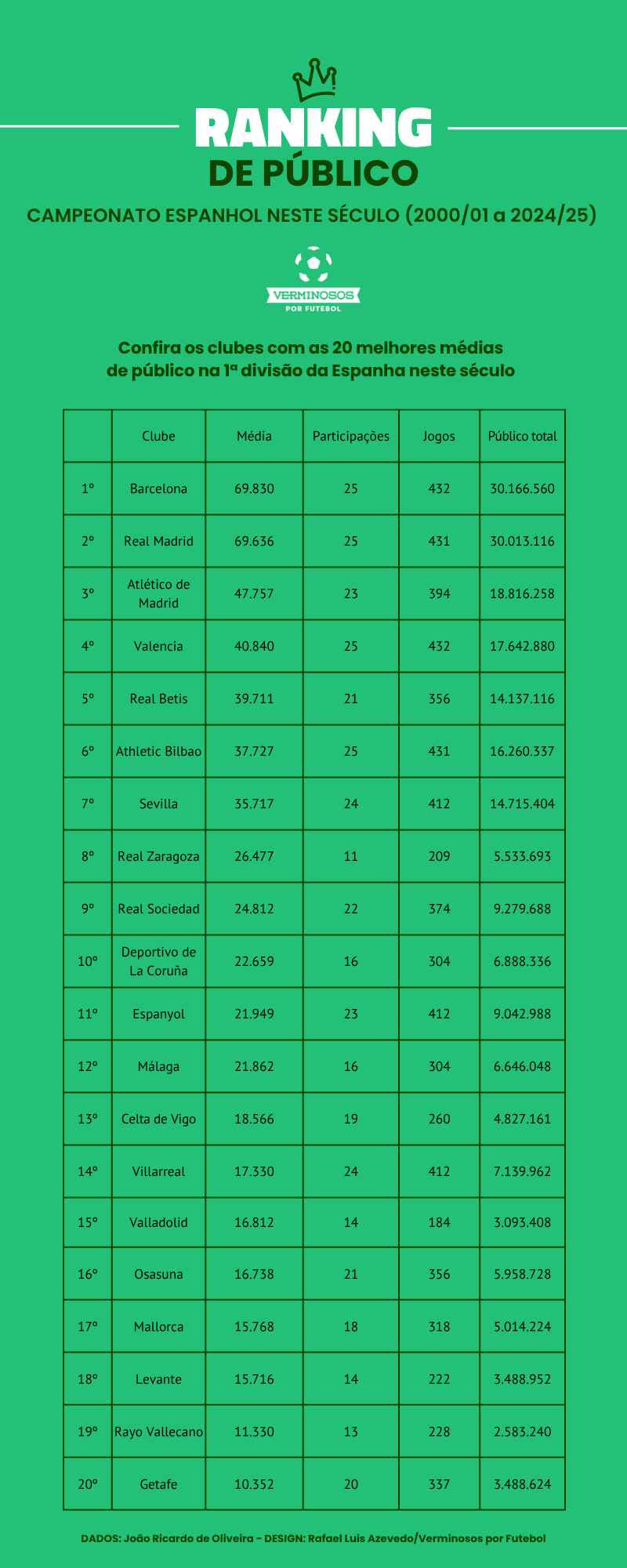Click the Clube column header
Viewport: 627px width, 1568px height.
[158, 436]
